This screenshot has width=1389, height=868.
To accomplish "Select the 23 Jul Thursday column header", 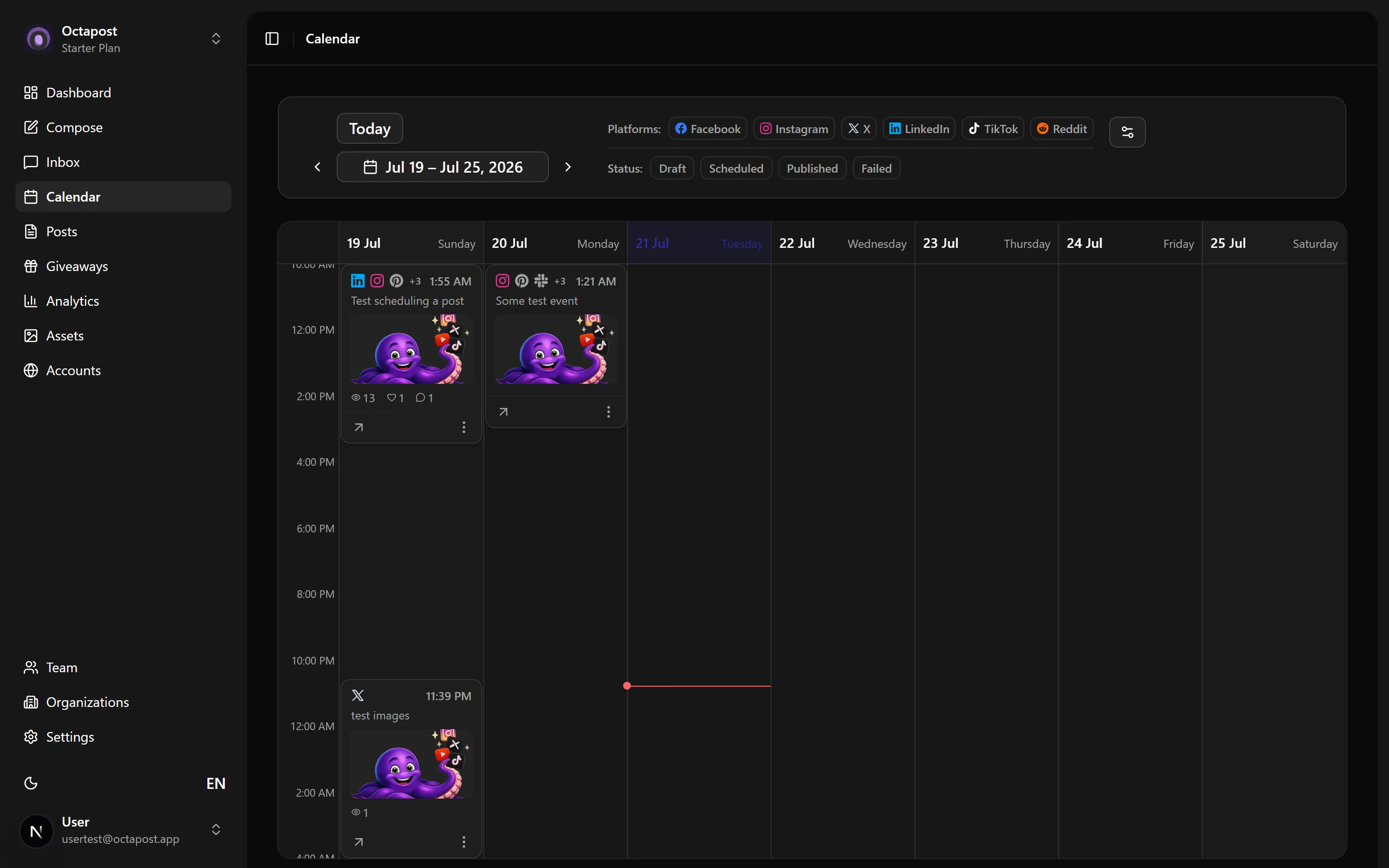I will coord(987,244).
